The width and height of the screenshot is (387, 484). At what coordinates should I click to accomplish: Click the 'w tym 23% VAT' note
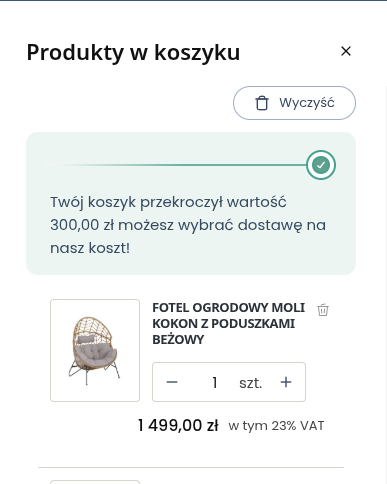276,426
